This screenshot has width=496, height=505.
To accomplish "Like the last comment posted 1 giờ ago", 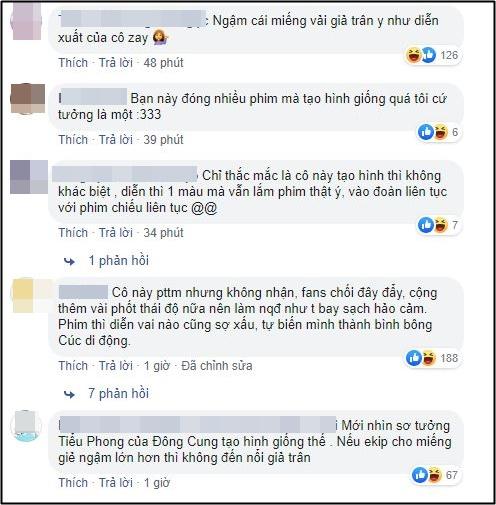I will click(73, 483).
